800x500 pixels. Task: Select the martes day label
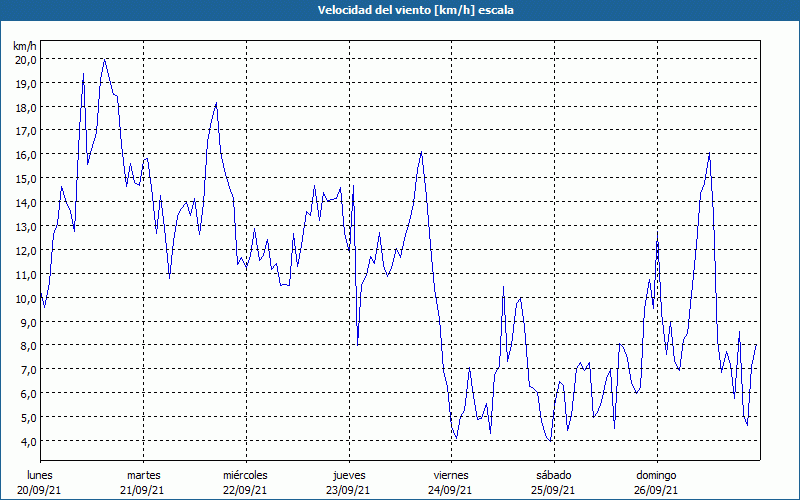click(143, 476)
